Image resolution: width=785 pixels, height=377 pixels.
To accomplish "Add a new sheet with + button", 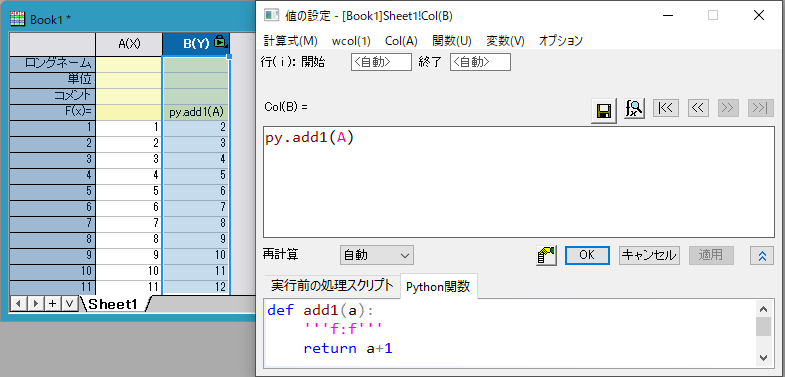I will [53, 304].
